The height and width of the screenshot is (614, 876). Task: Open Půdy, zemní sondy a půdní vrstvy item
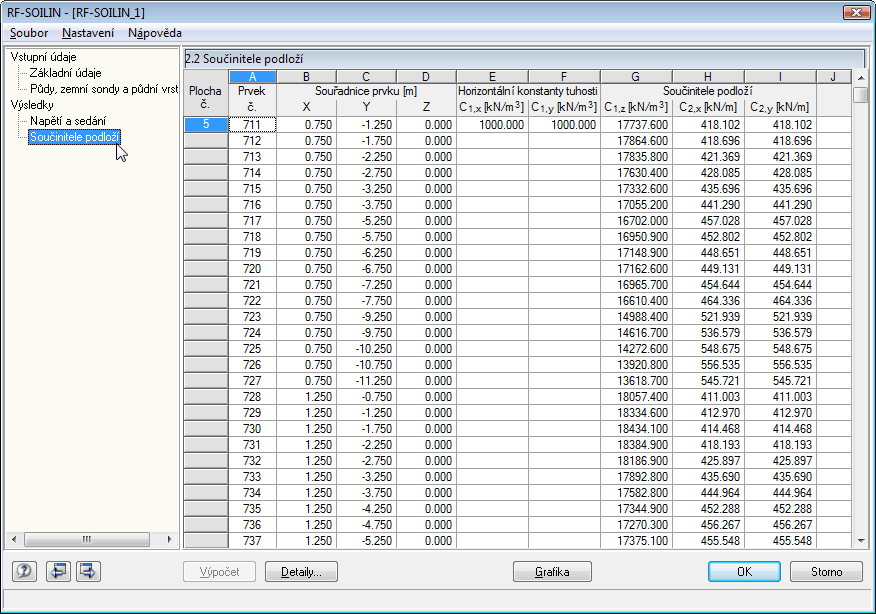point(104,89)
